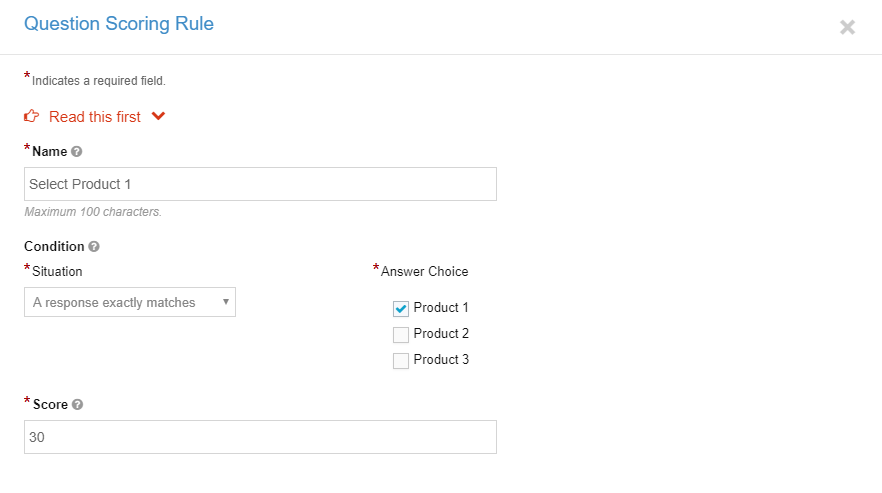Click the Maximum 100 characters hint text
The height and width of the screenshot is (493, 882).
point(93,212)
